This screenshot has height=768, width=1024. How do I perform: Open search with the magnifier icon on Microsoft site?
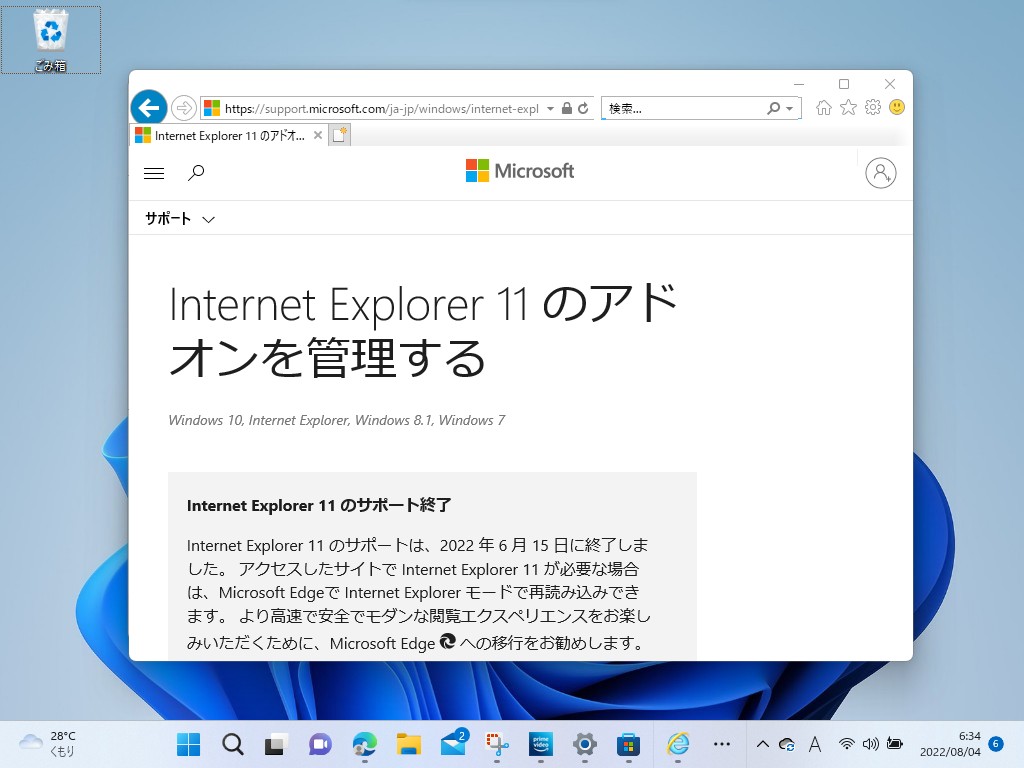tap(196, 172)
